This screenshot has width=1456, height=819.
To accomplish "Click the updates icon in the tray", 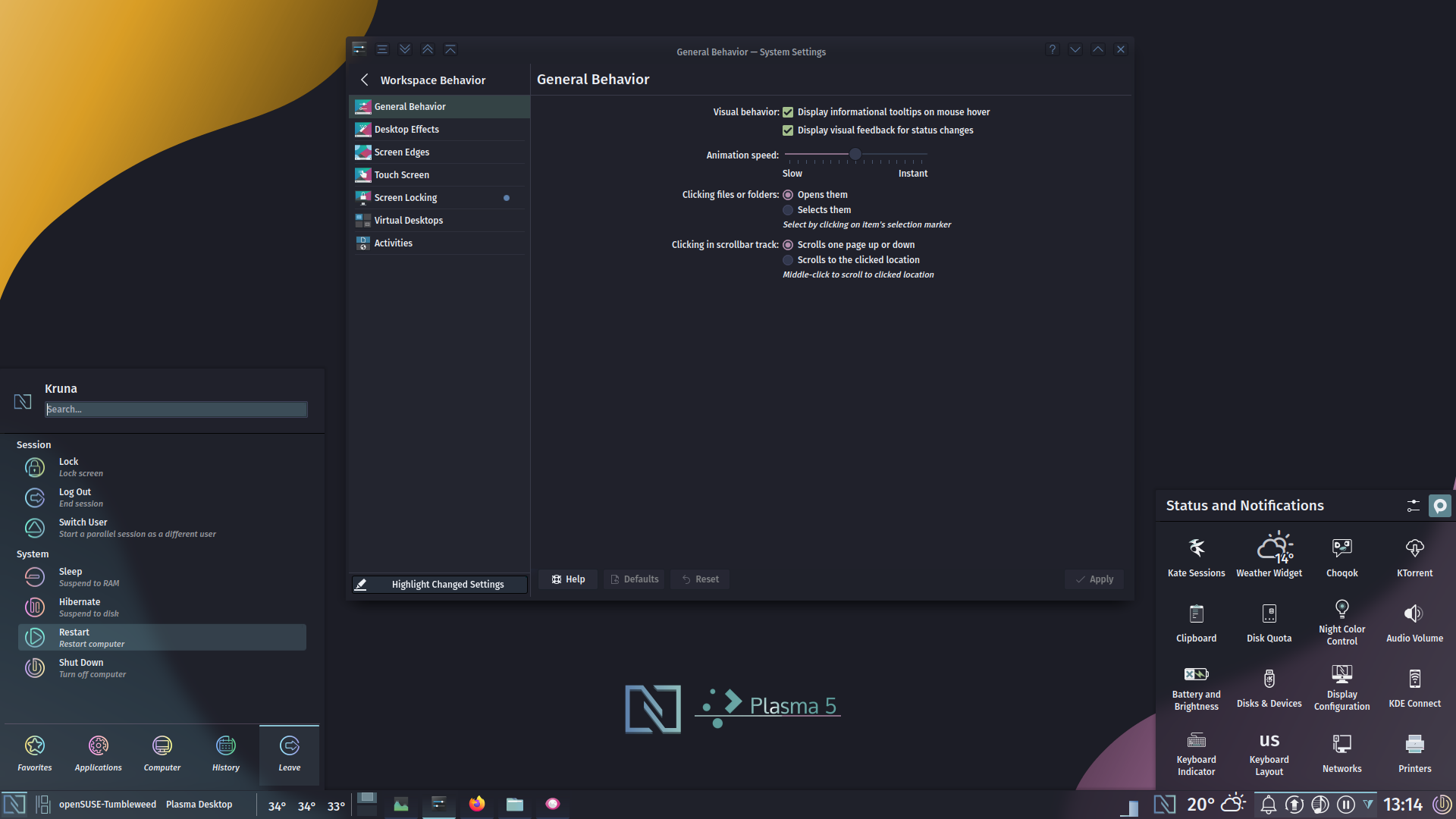I will pos(1294,805).
